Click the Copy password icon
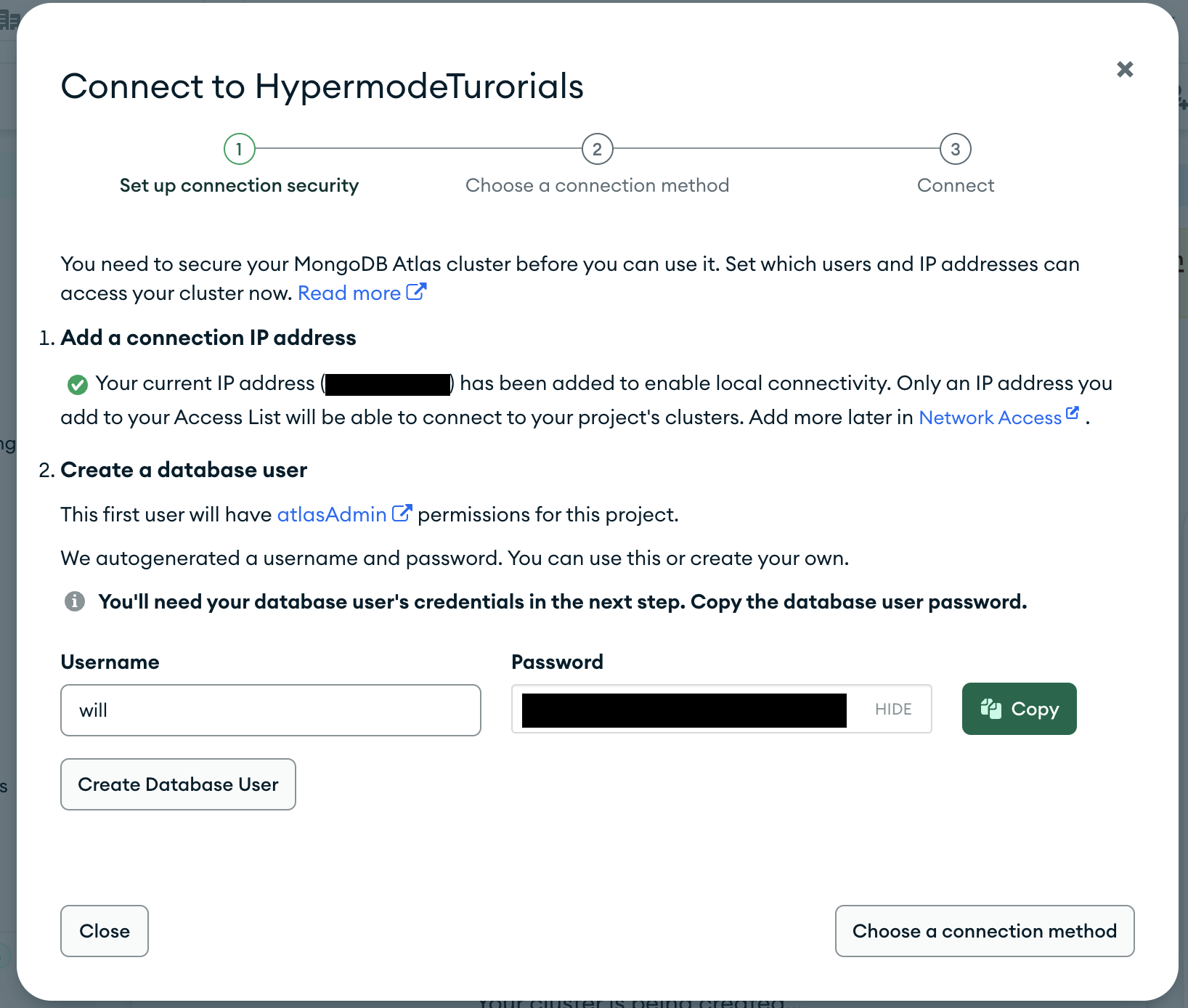Screen dimensions: 1188x1008 tap(992, 709)
